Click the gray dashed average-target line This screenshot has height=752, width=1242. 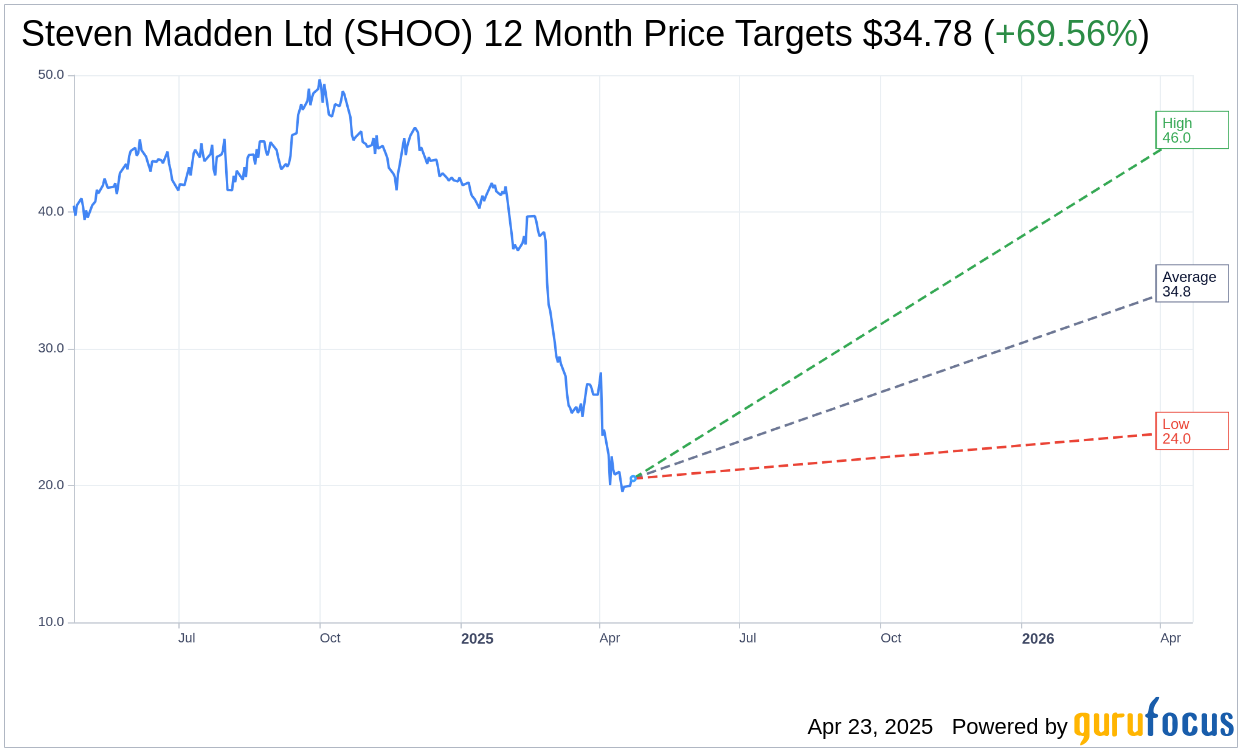coord(900,385)
